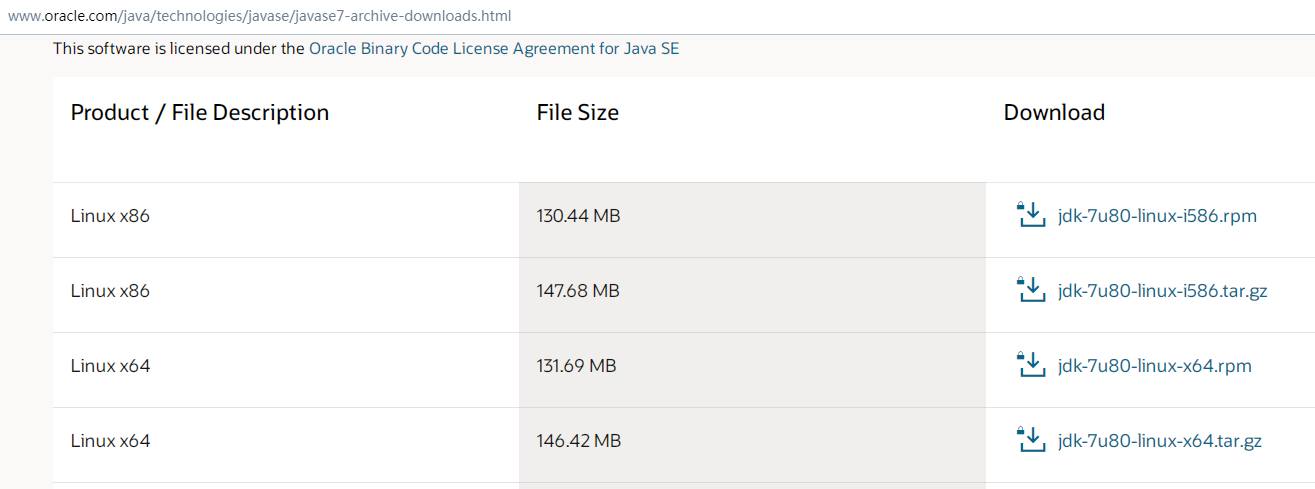Click Linux x64 label in the 146.42 MB row
This screenshot has width=1315, height=489.
pyautogui.click(x=110, y=440)
